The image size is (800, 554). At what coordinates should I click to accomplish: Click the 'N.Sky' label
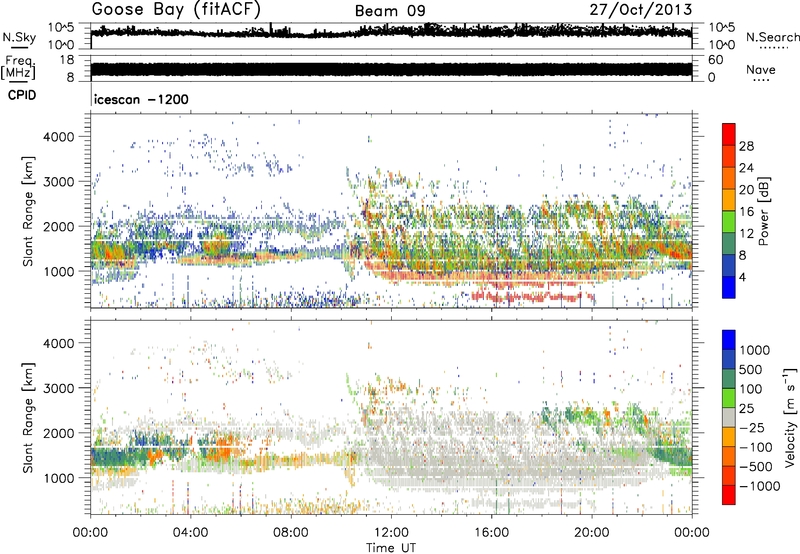[19, 38]
